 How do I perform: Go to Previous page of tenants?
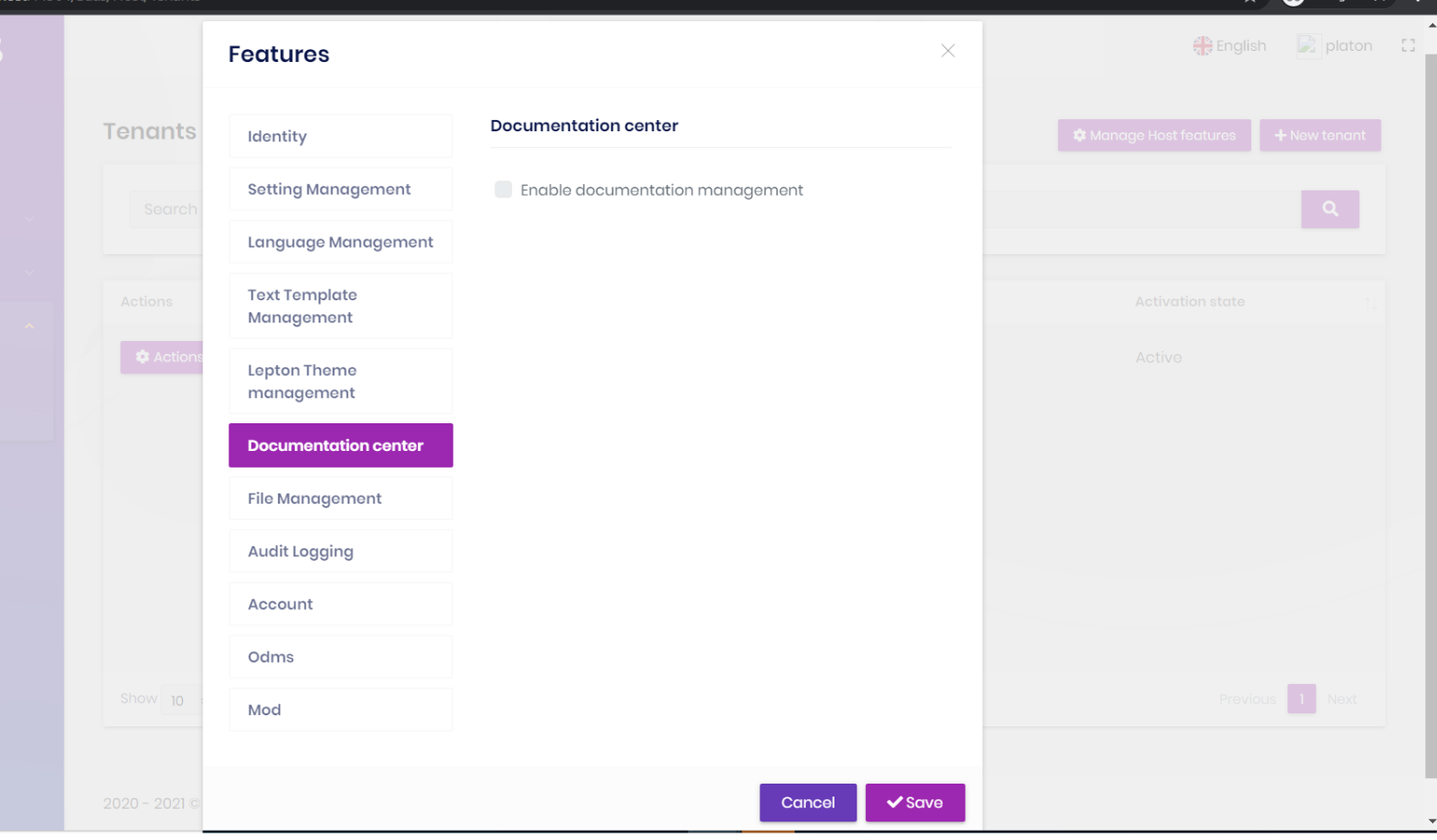tap(1247, 700)
